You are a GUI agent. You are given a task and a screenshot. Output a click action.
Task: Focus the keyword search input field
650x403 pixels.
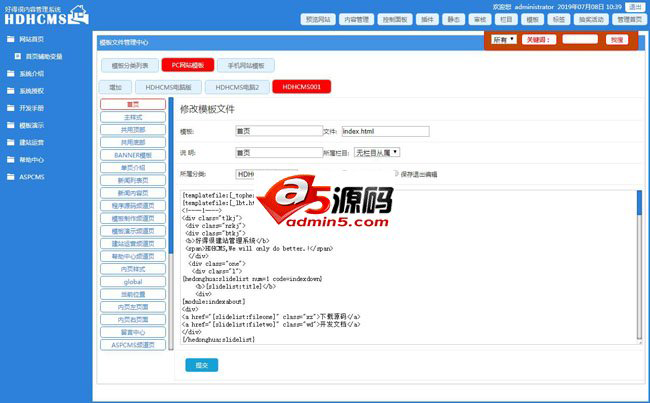(580, 39)
